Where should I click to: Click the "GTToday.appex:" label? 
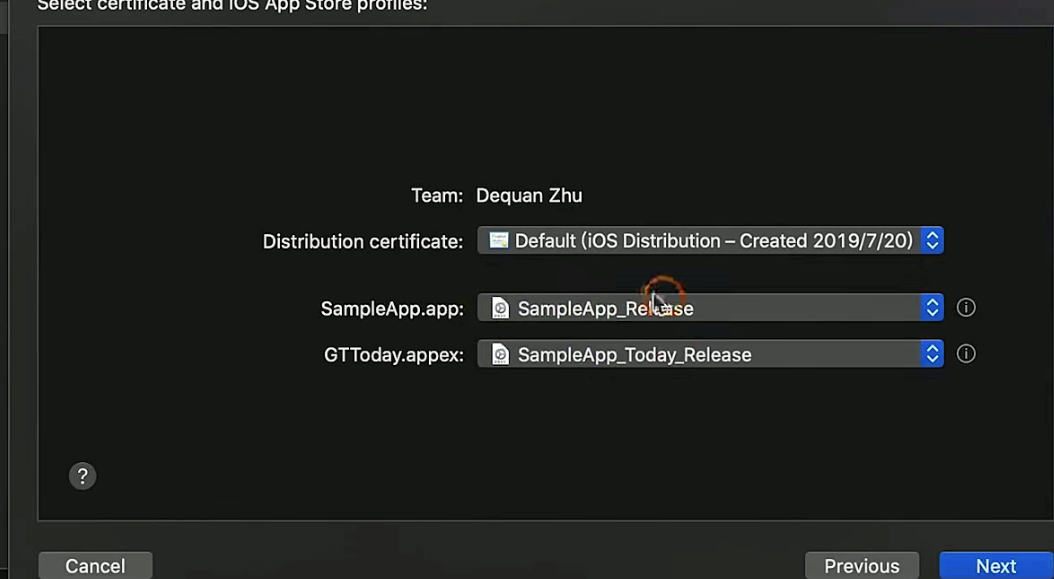394,355
